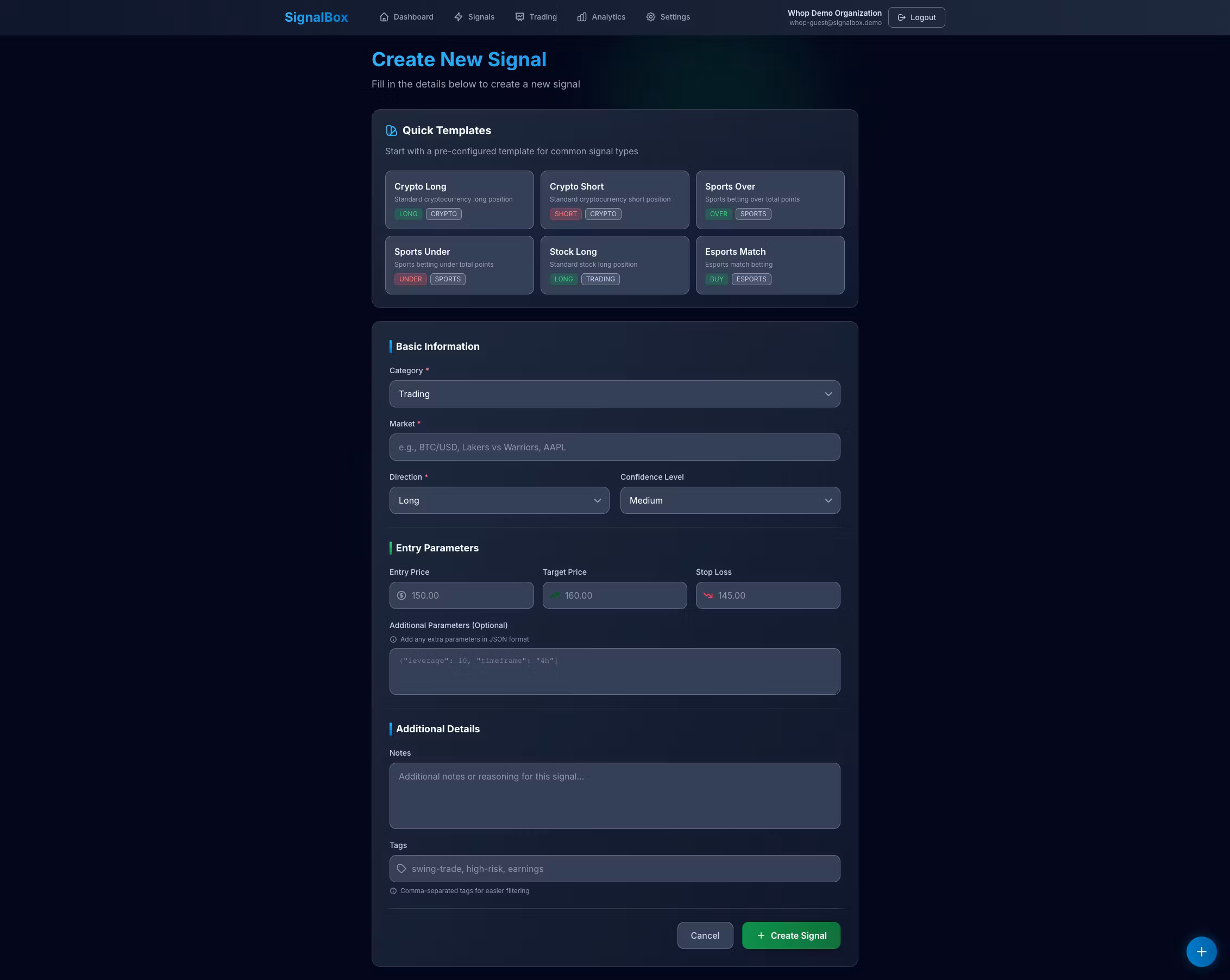Go to the Signals menu item
The height and width of the screenshot is (980, 1230).
[x=481, y=17]
